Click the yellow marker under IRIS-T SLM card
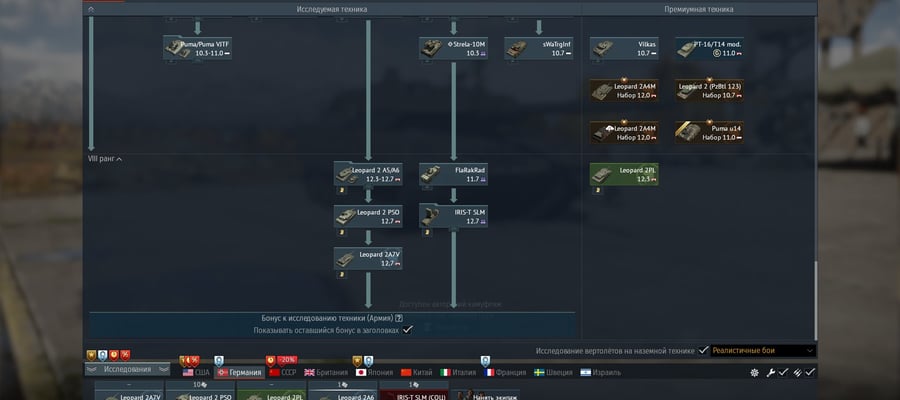 426,232
